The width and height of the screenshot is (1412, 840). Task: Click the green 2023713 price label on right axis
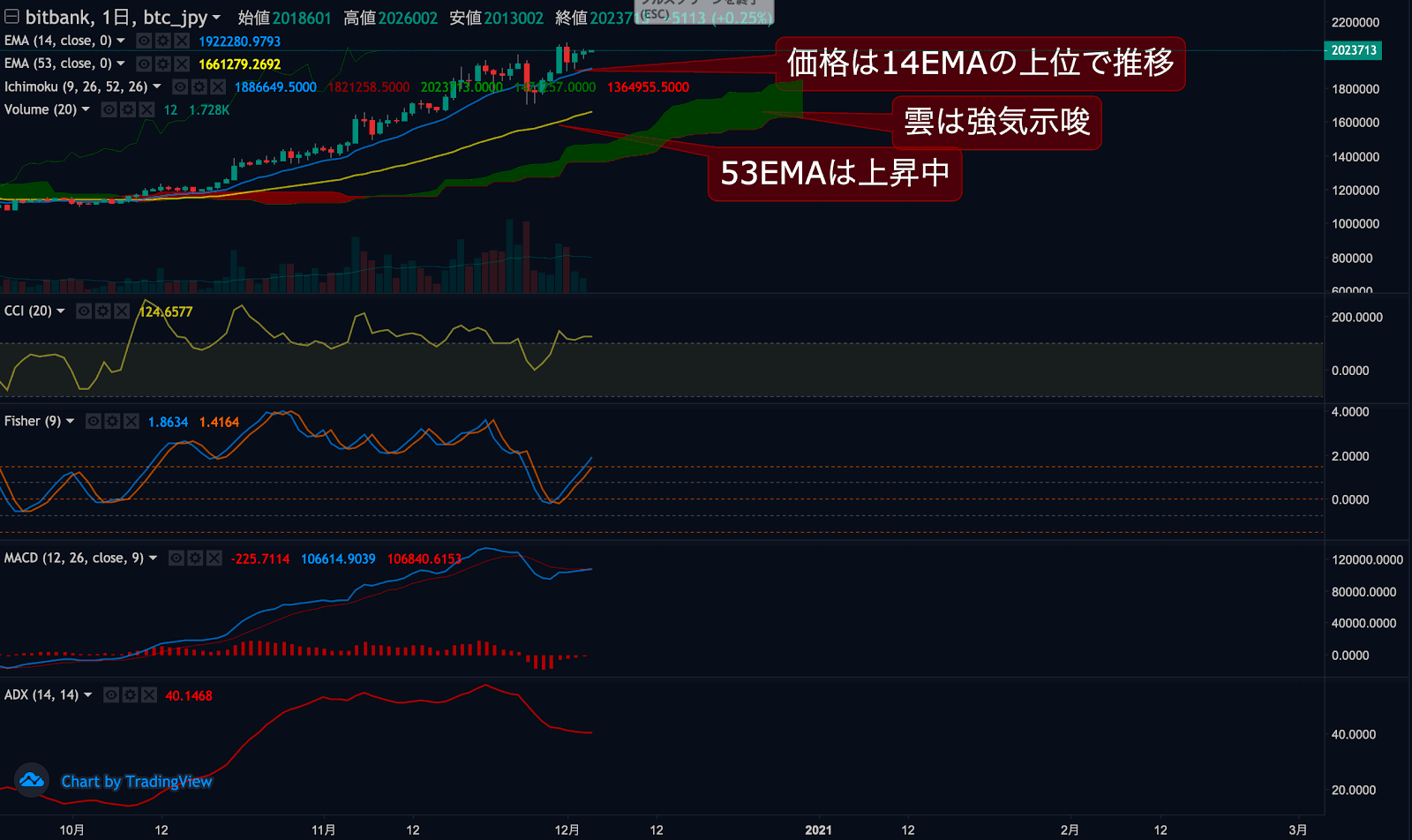point(1354,51)
